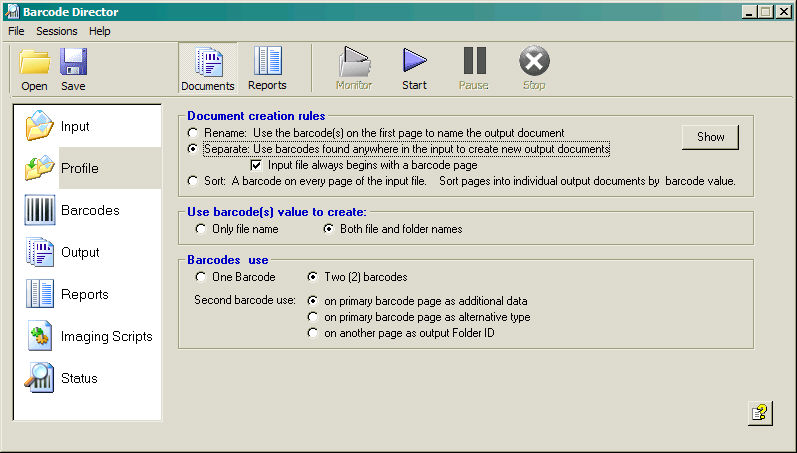Select the Rename document creation rule
The image size is (797, 453).
tap(193, 133)
